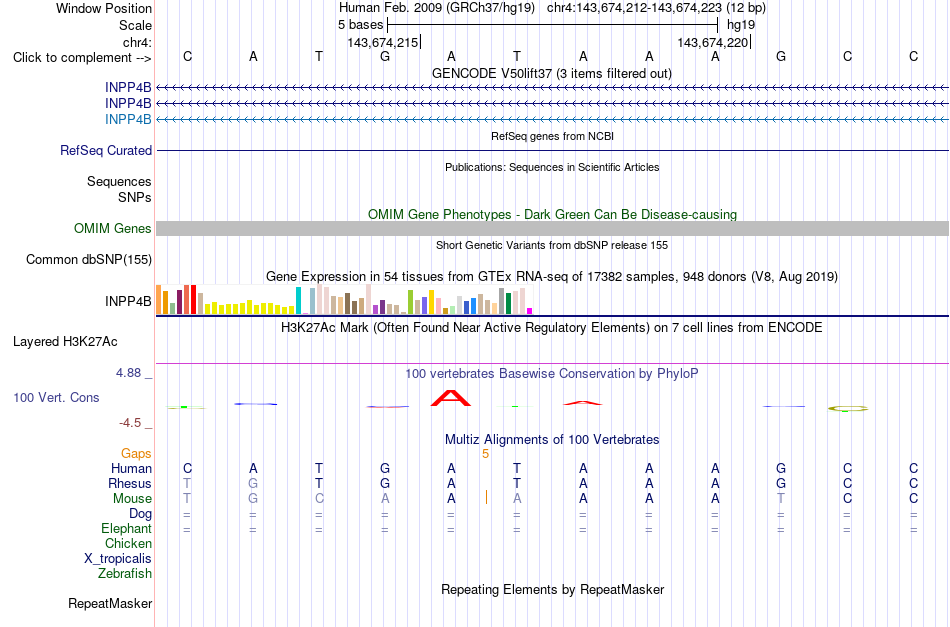Viewport: 950px width, 627px height.
Task: Click the first C base in the complement row
Action: [x=187, y=56]
